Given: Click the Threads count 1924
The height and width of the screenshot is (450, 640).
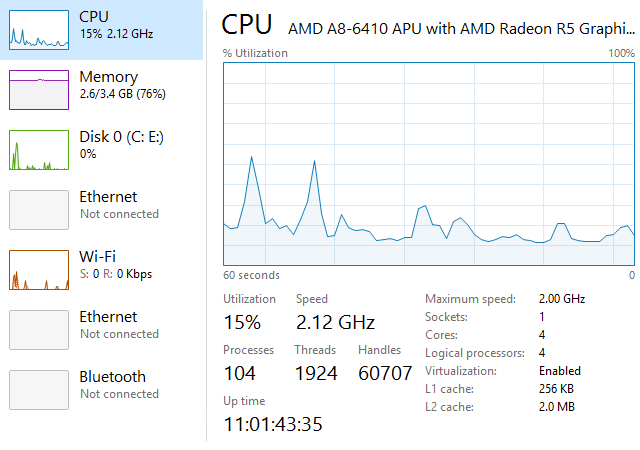Looking at the screenshot, I should pyautogui.click(x=315, y=373).
